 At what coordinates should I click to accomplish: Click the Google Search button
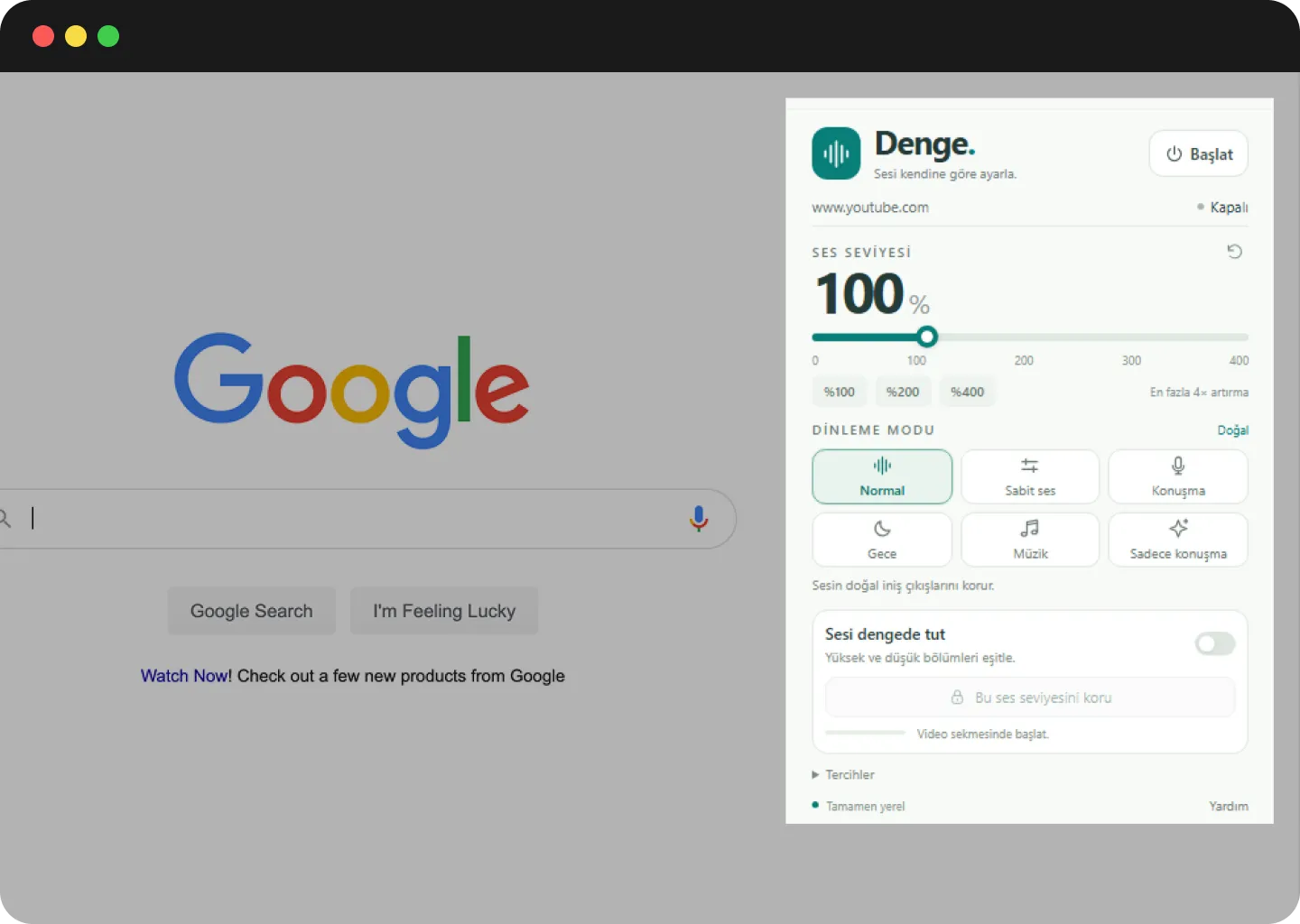pos(252,611)
